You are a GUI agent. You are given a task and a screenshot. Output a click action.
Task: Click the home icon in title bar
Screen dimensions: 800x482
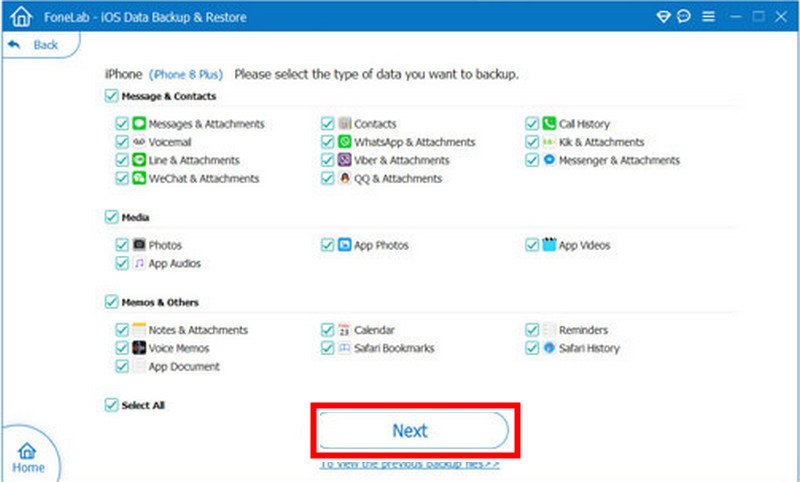coord(21,17)
